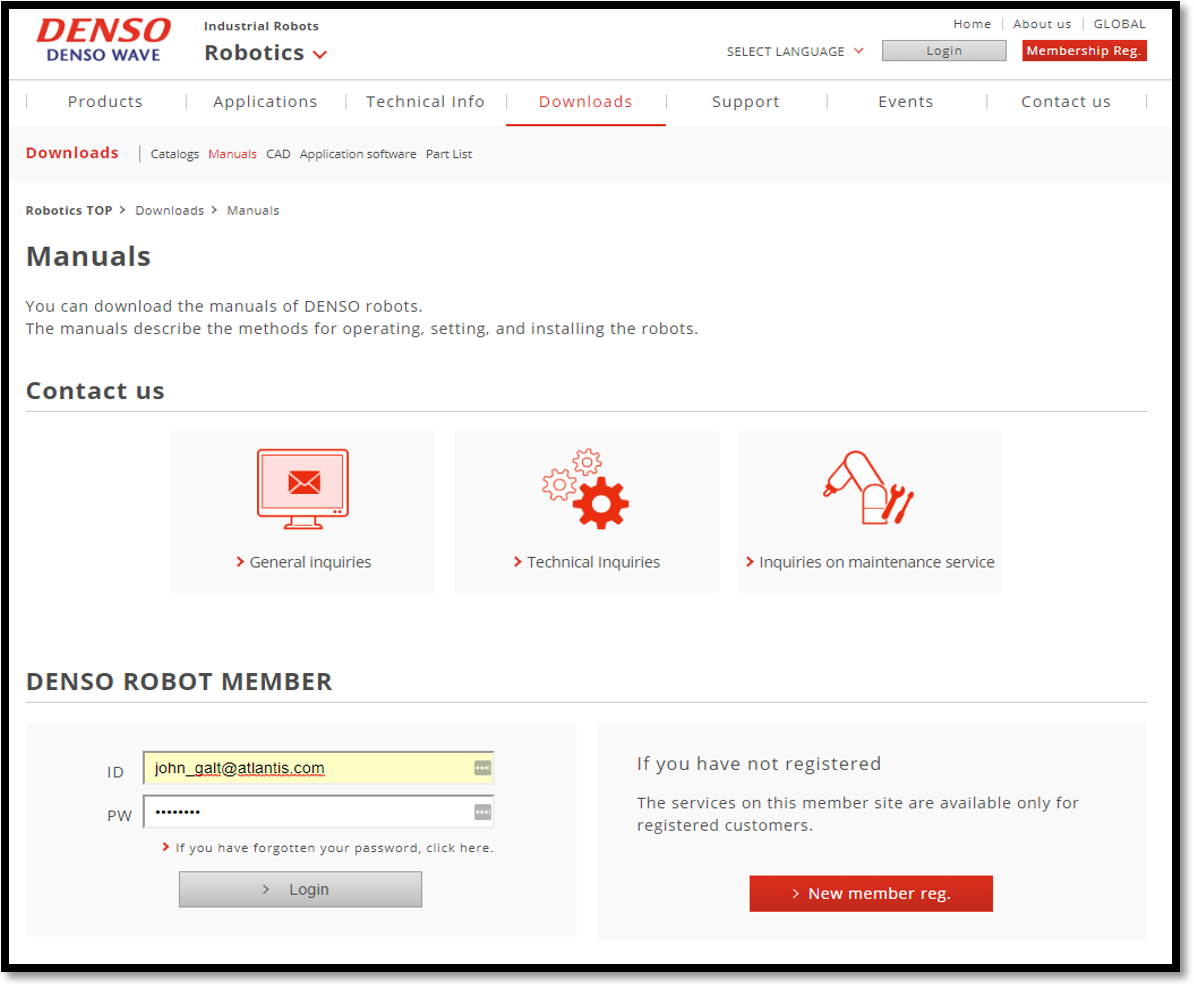
Task: Select the Technical Inquiries gears icon
Action: click(585, 488)
